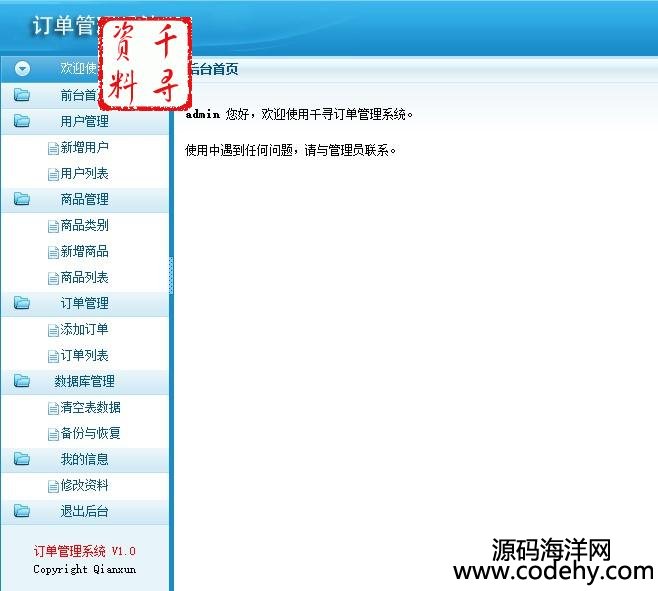Click the sidebar splitter handle to hide the menu
Viewport: 658px width, 591px height.
click(x=171, y=275)
